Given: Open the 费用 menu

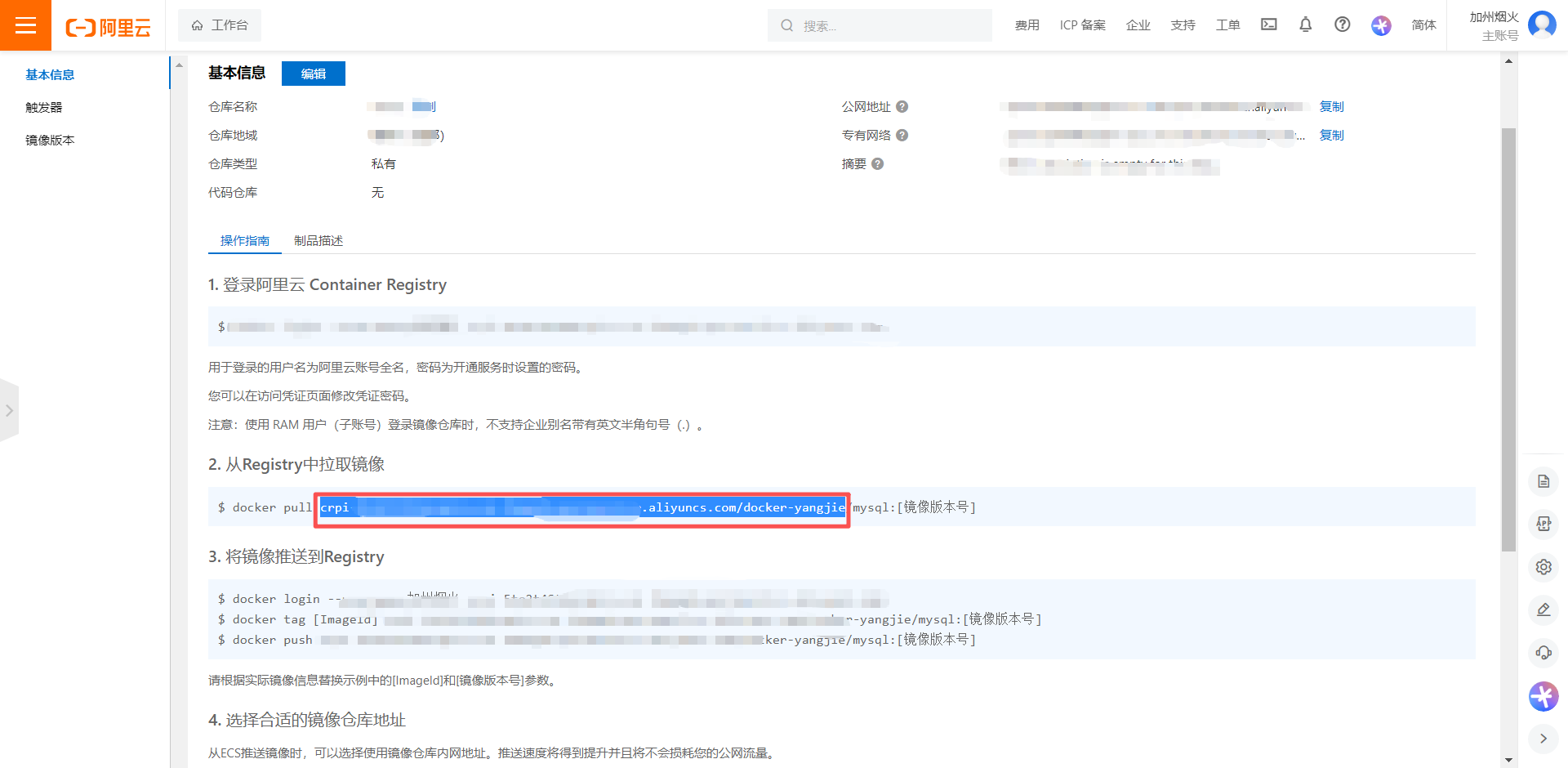Looking at the screenshot, I should [1027, 25].
